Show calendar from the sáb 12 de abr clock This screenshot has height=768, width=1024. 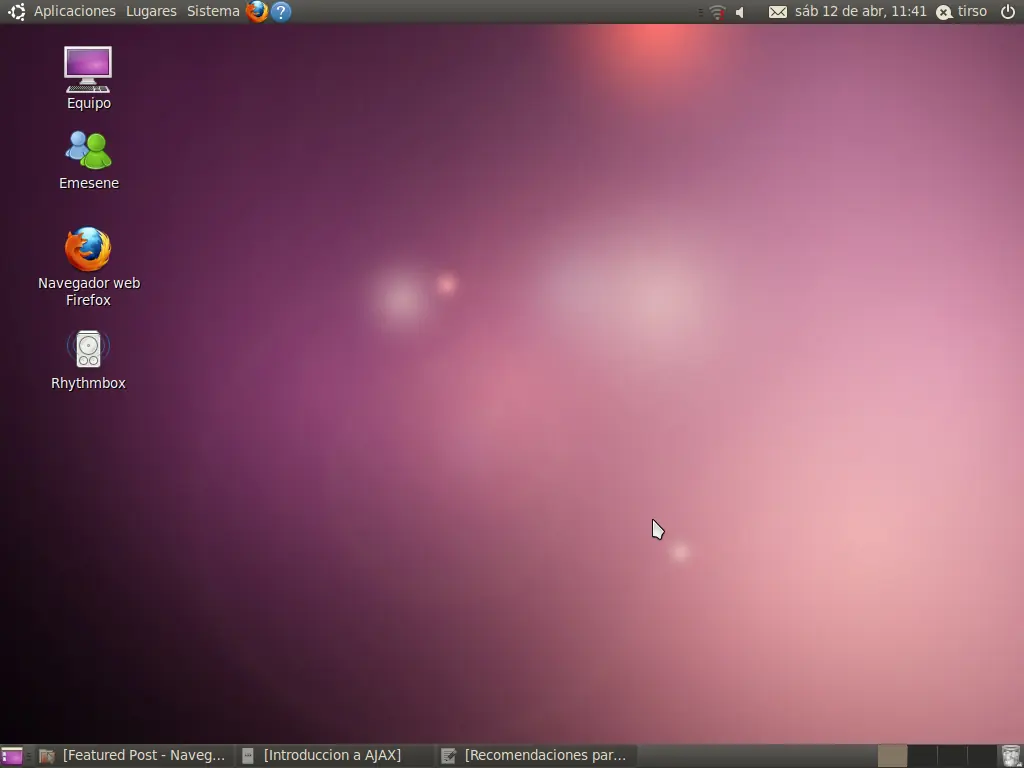coord(860,11)
